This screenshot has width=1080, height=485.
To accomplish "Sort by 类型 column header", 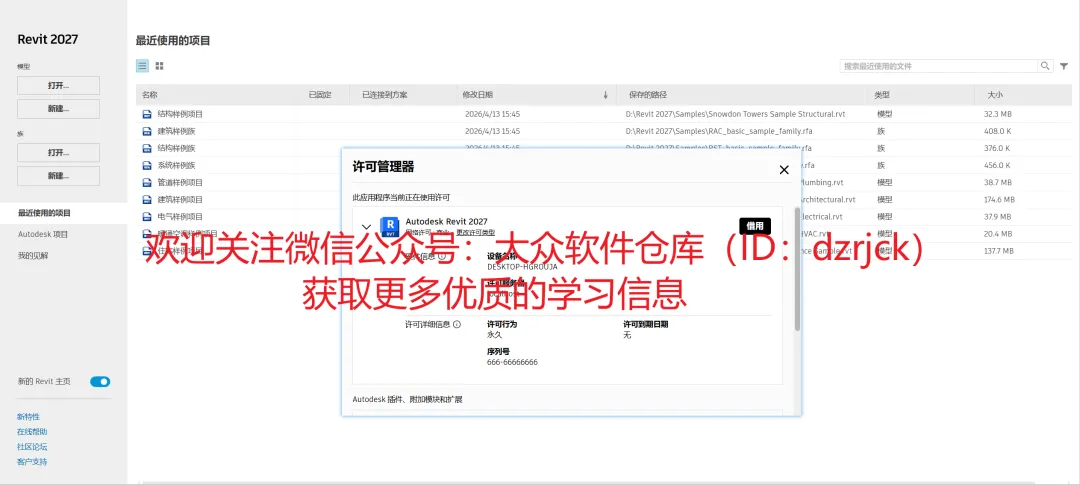I will pos(882,95).
